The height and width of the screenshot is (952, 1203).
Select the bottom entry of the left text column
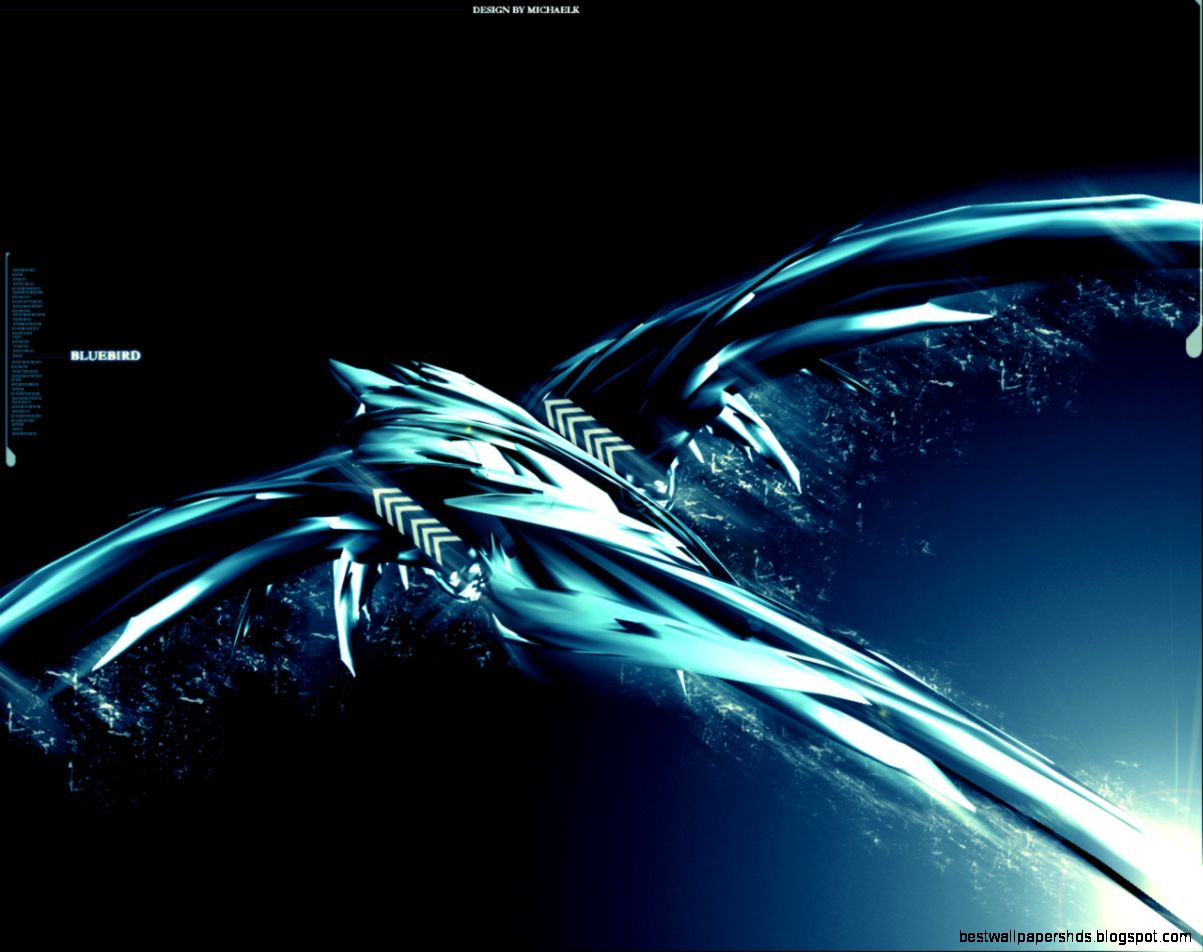(x=24, y=433)
